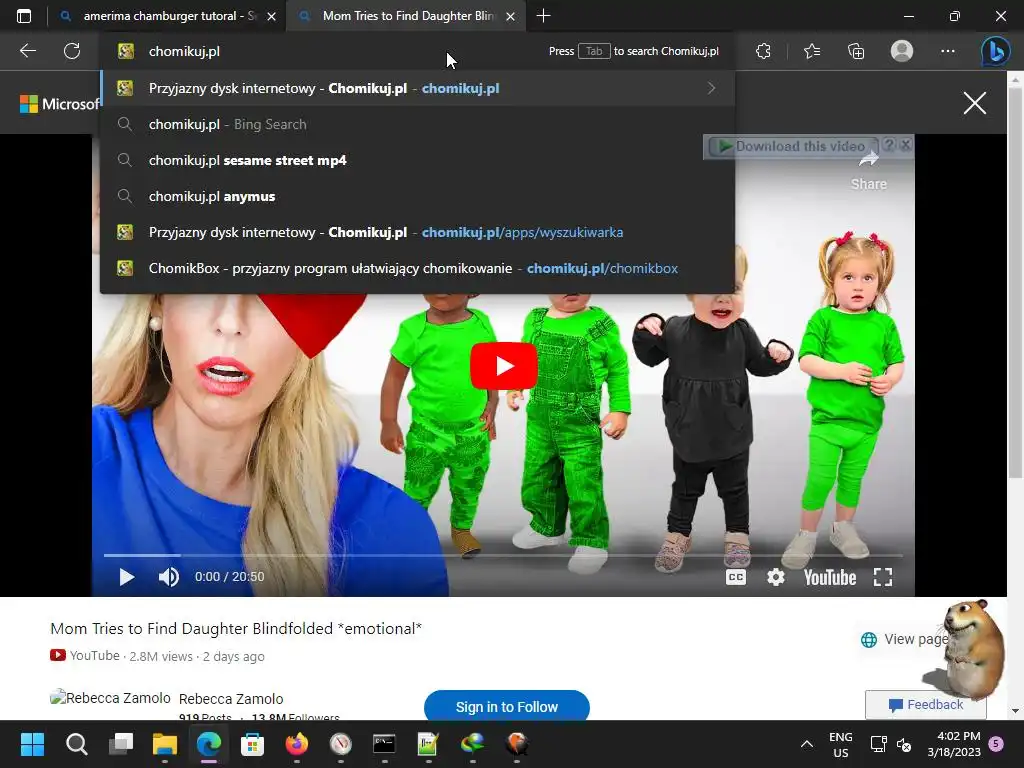Dismiss the Download this video bar

point(905,145)
